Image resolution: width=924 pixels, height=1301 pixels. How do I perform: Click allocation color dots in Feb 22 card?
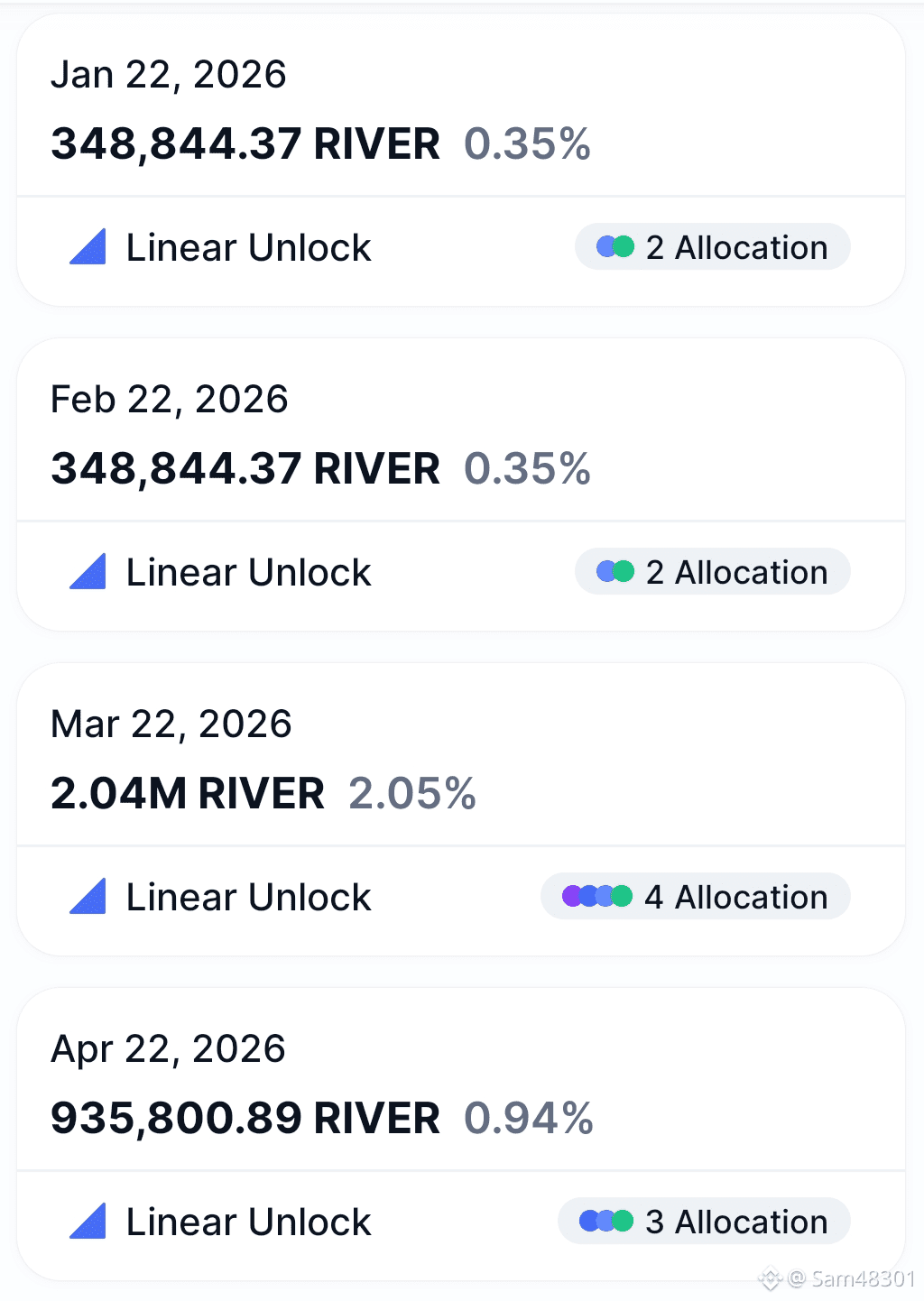pyautogui.click(x=615, y=571)
